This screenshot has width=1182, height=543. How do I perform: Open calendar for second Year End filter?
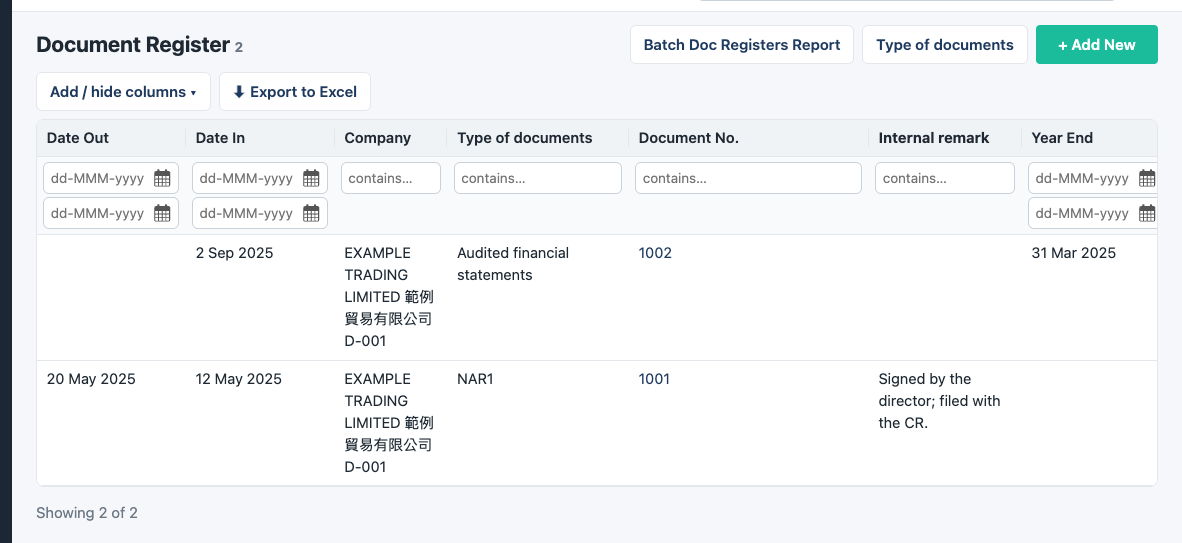1147,213
